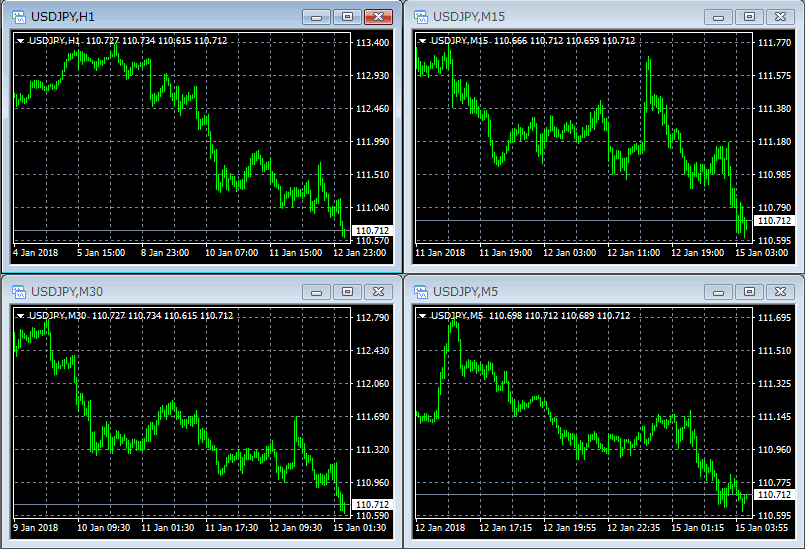
Task: Click the 111.380 price level on M15 scale
Action: click(x=775, y=109)
